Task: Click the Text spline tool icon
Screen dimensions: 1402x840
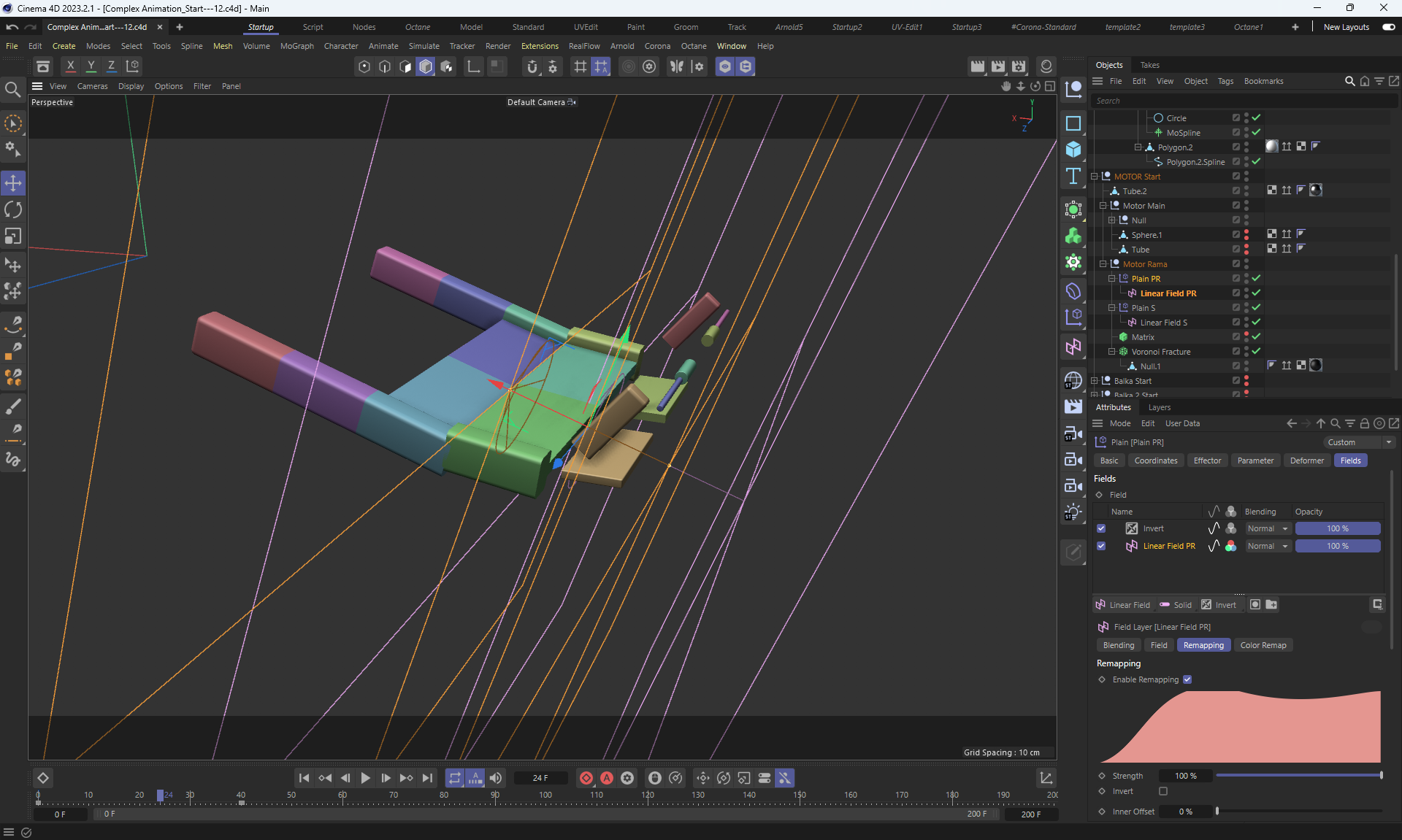Action: [1073, 176]
